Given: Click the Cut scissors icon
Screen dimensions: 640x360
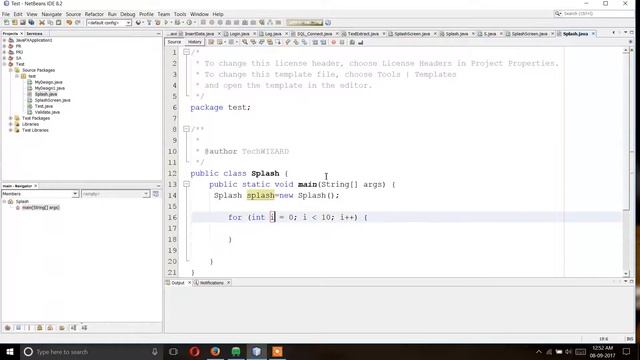Looking at the screenshot, I should click(x=42, y=22).
